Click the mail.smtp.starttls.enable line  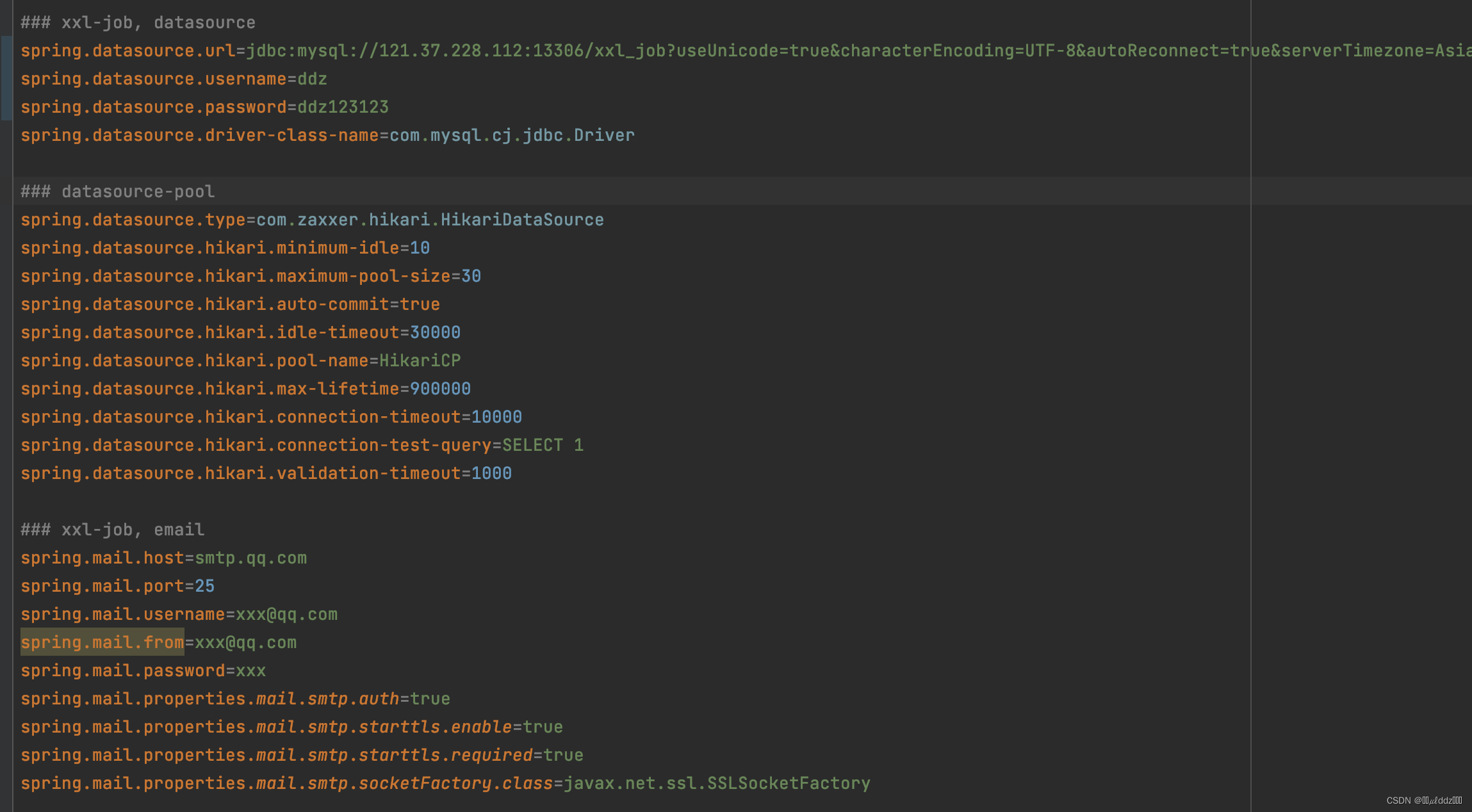click(x=291, y=727)
